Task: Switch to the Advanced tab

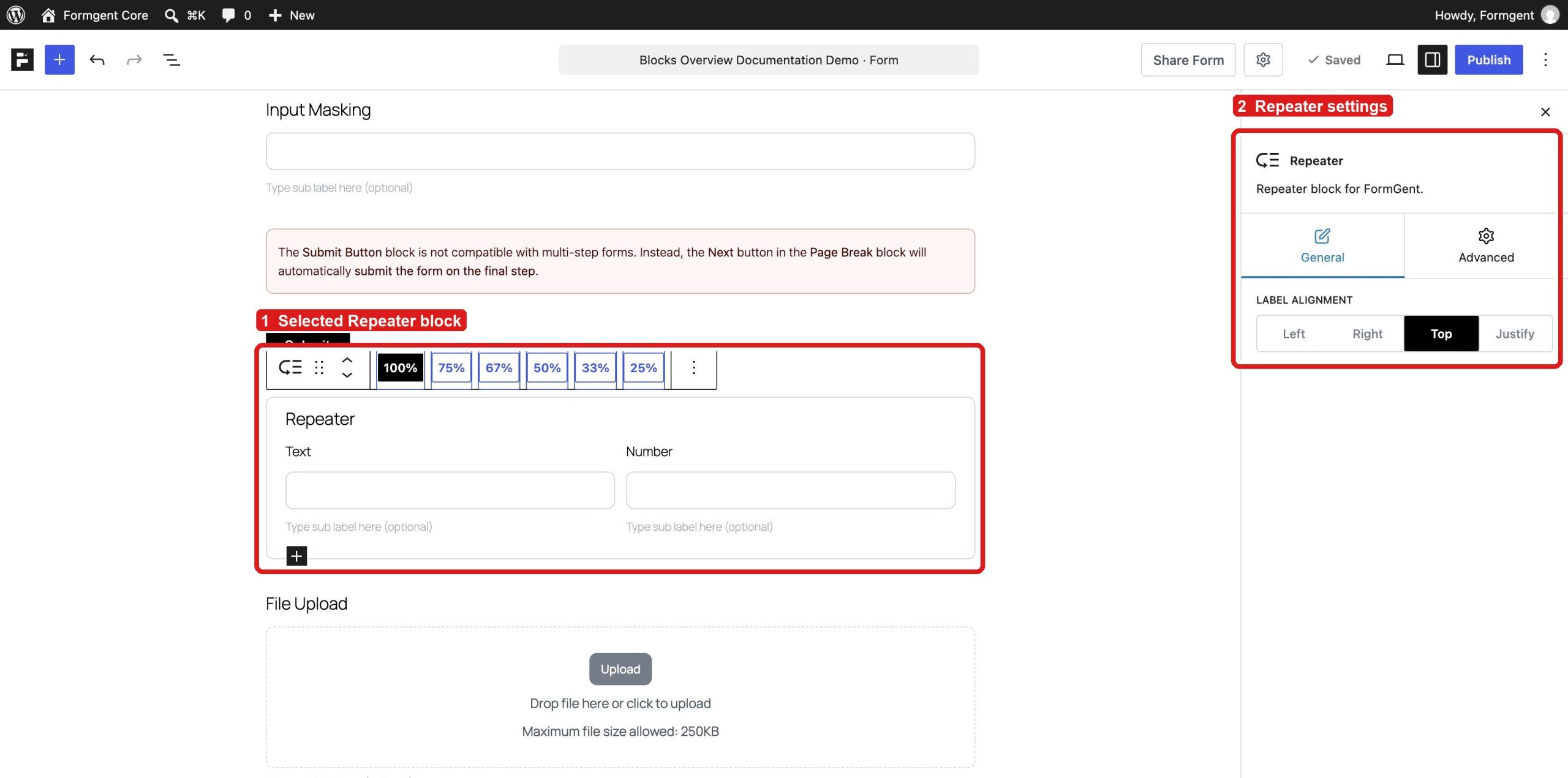Action: [x=1486, y=245]
